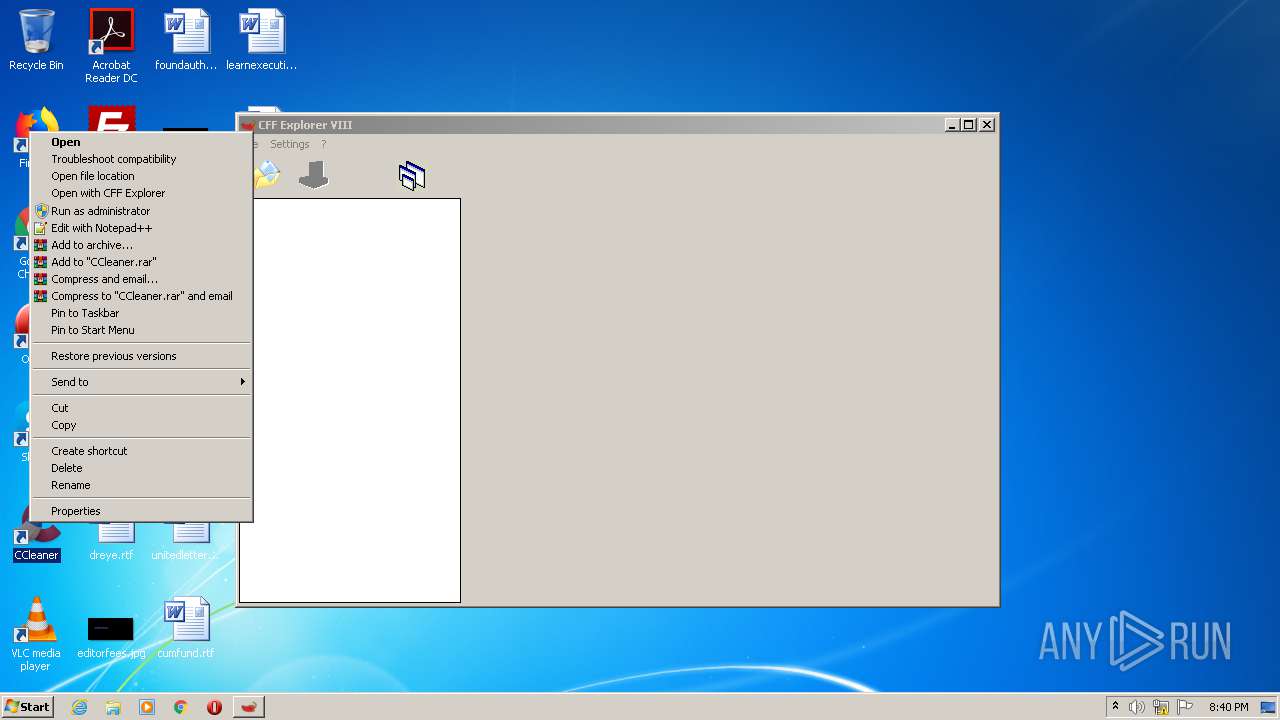The height and width of the screenshot is (720, 1280).
Task: Close the CFF Explorer window
Action: pos(987,125)
